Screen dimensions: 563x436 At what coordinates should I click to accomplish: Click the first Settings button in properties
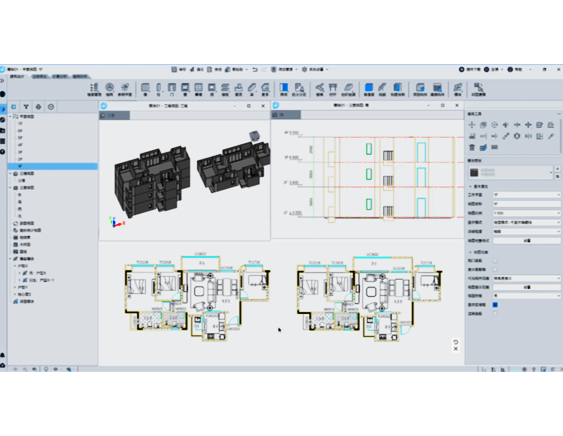[526, 241]
